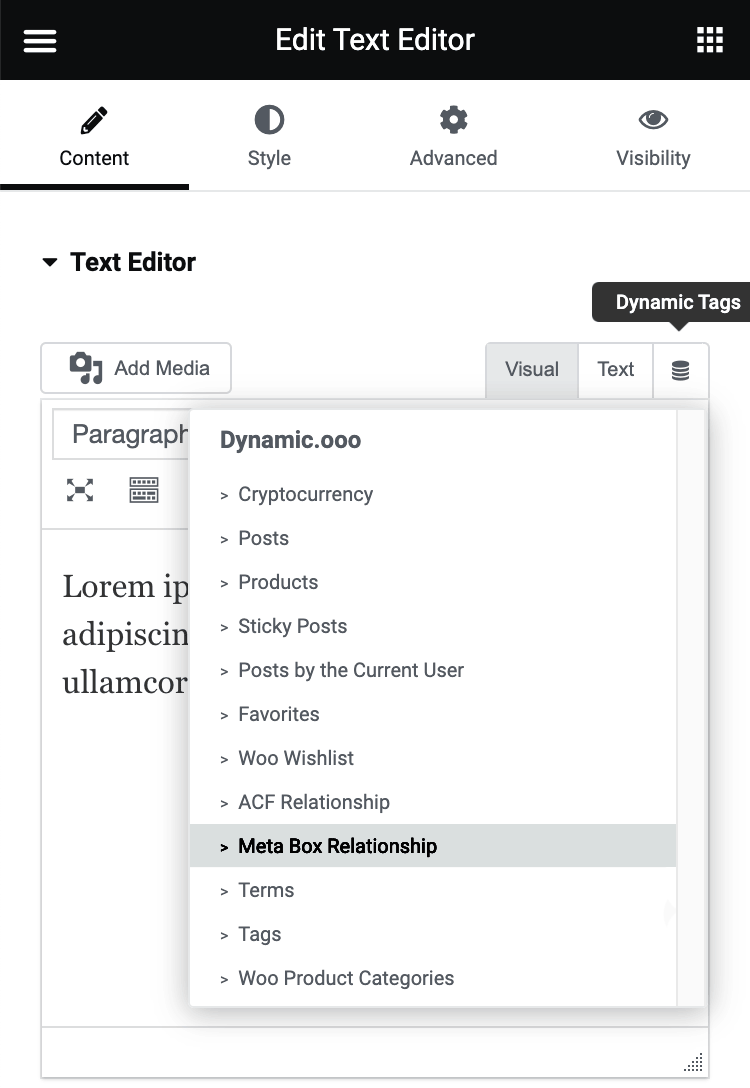Open the hamburger menu

[39, 39]
